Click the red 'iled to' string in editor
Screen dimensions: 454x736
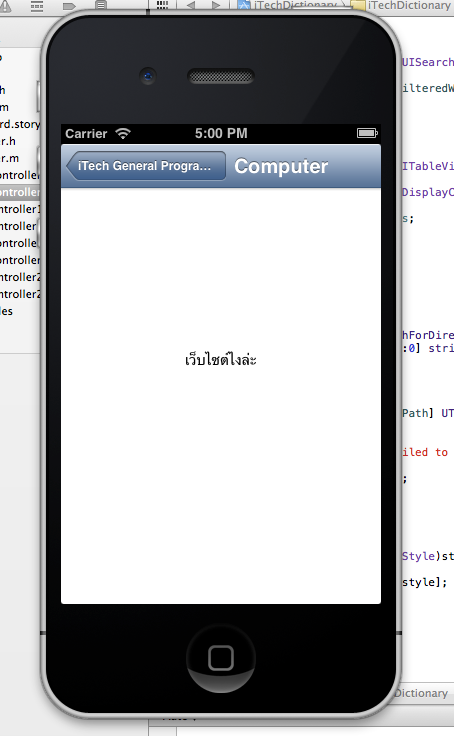(425, 452)
